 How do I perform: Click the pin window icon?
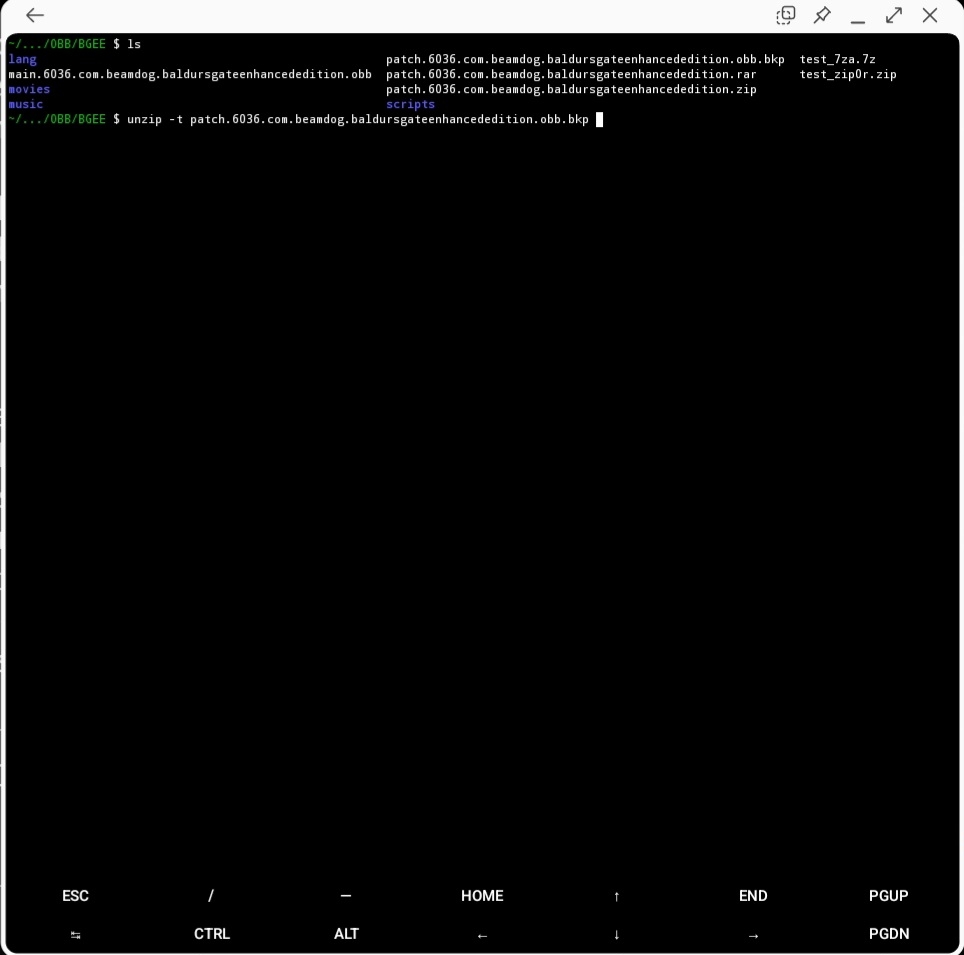coord(822,15)
